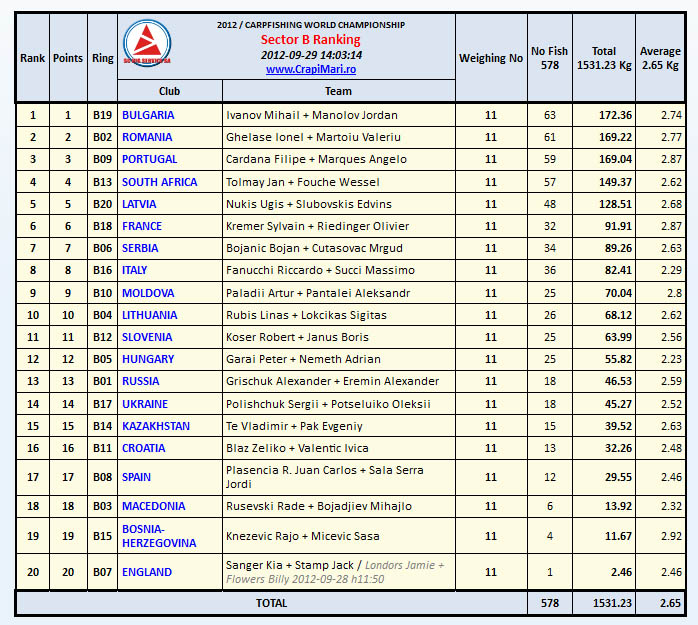Open the www.CrapiMari.ro link
Viewport: 698px width, 625px height.
point(311,69)
